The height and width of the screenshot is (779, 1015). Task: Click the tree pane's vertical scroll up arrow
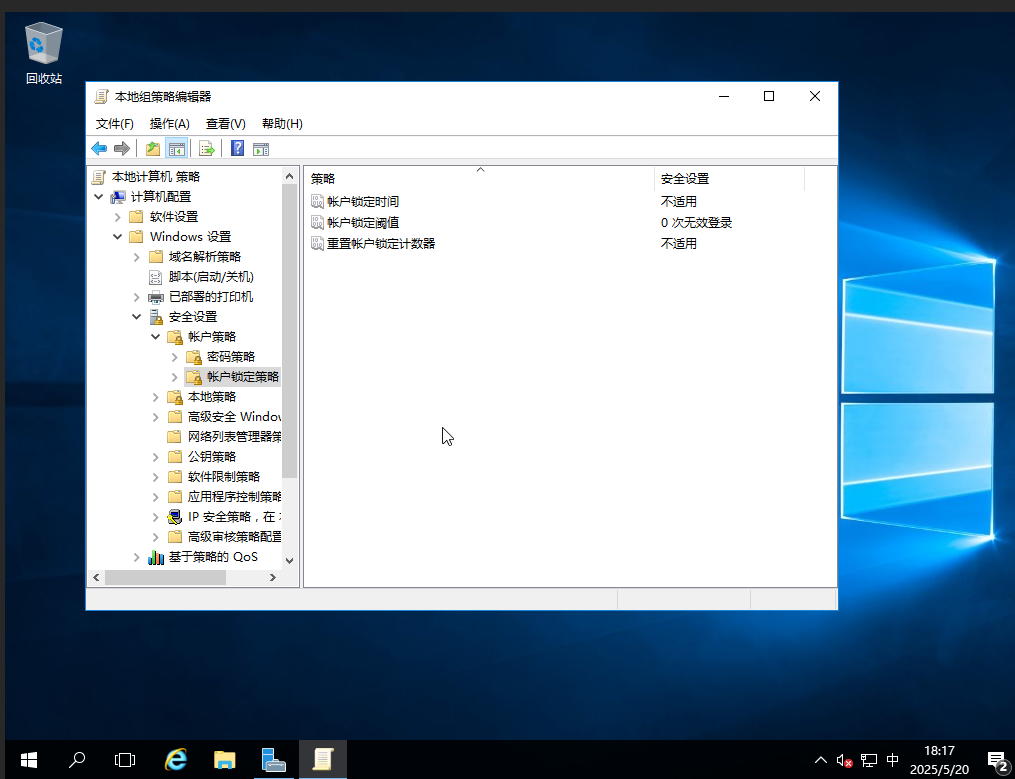tap(289, 176)
